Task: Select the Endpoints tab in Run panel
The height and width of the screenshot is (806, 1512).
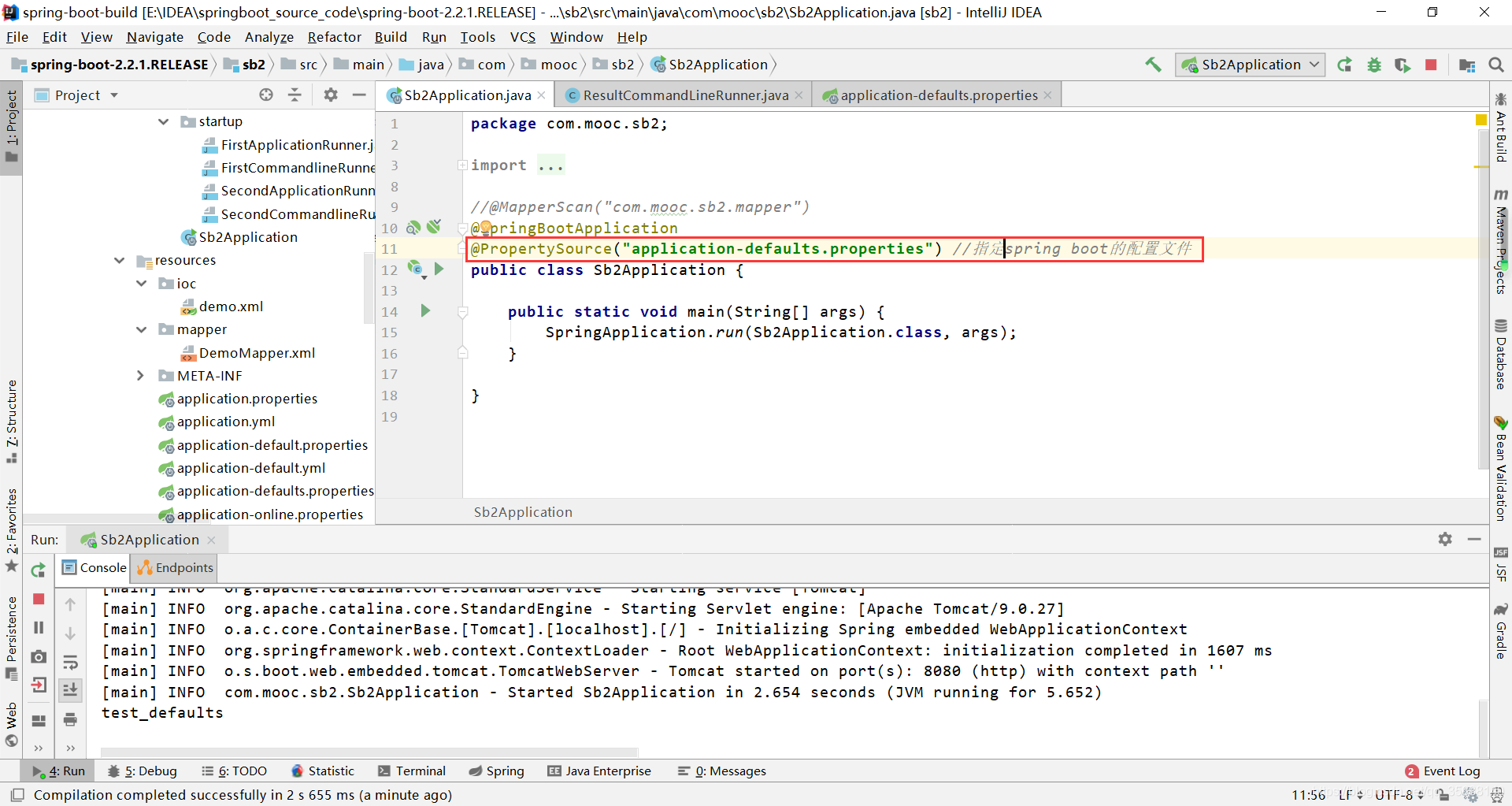Action: pyautogui.click(x=175, y=567)
